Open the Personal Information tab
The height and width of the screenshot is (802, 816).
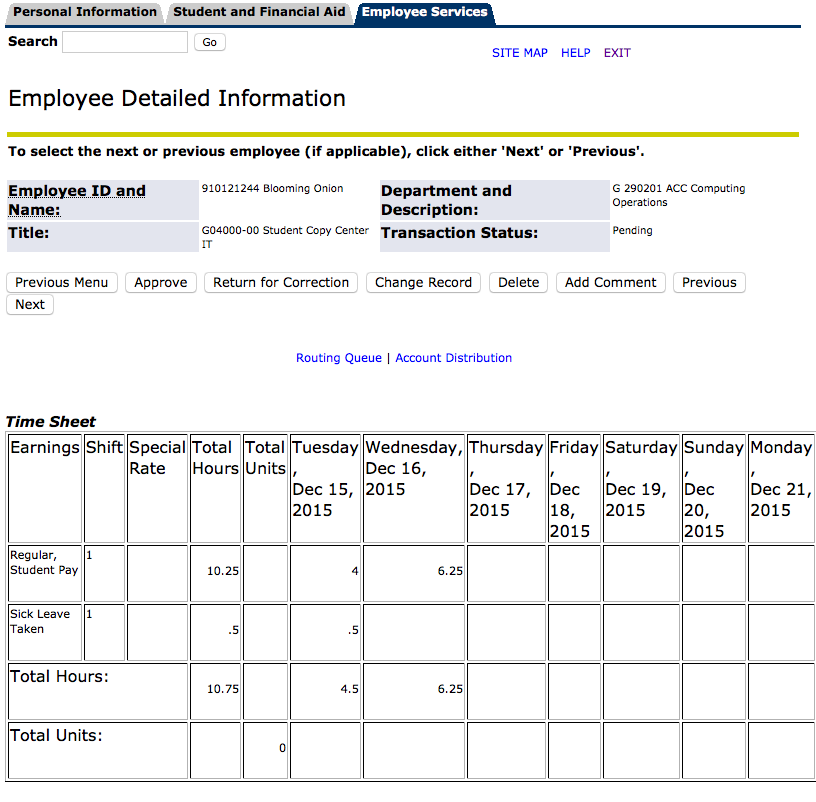pyautogui.click(x=84, y=12)
